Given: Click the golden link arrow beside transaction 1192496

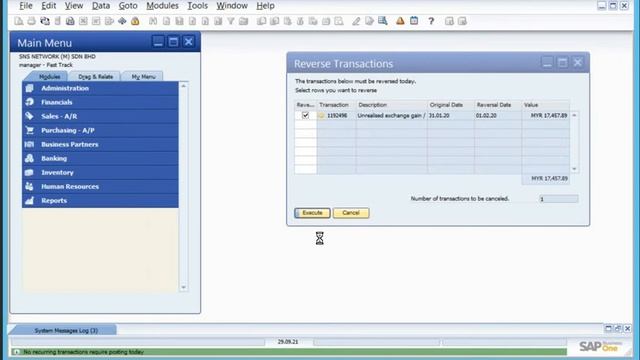Looking at the screenshot, I should [321, 116].
